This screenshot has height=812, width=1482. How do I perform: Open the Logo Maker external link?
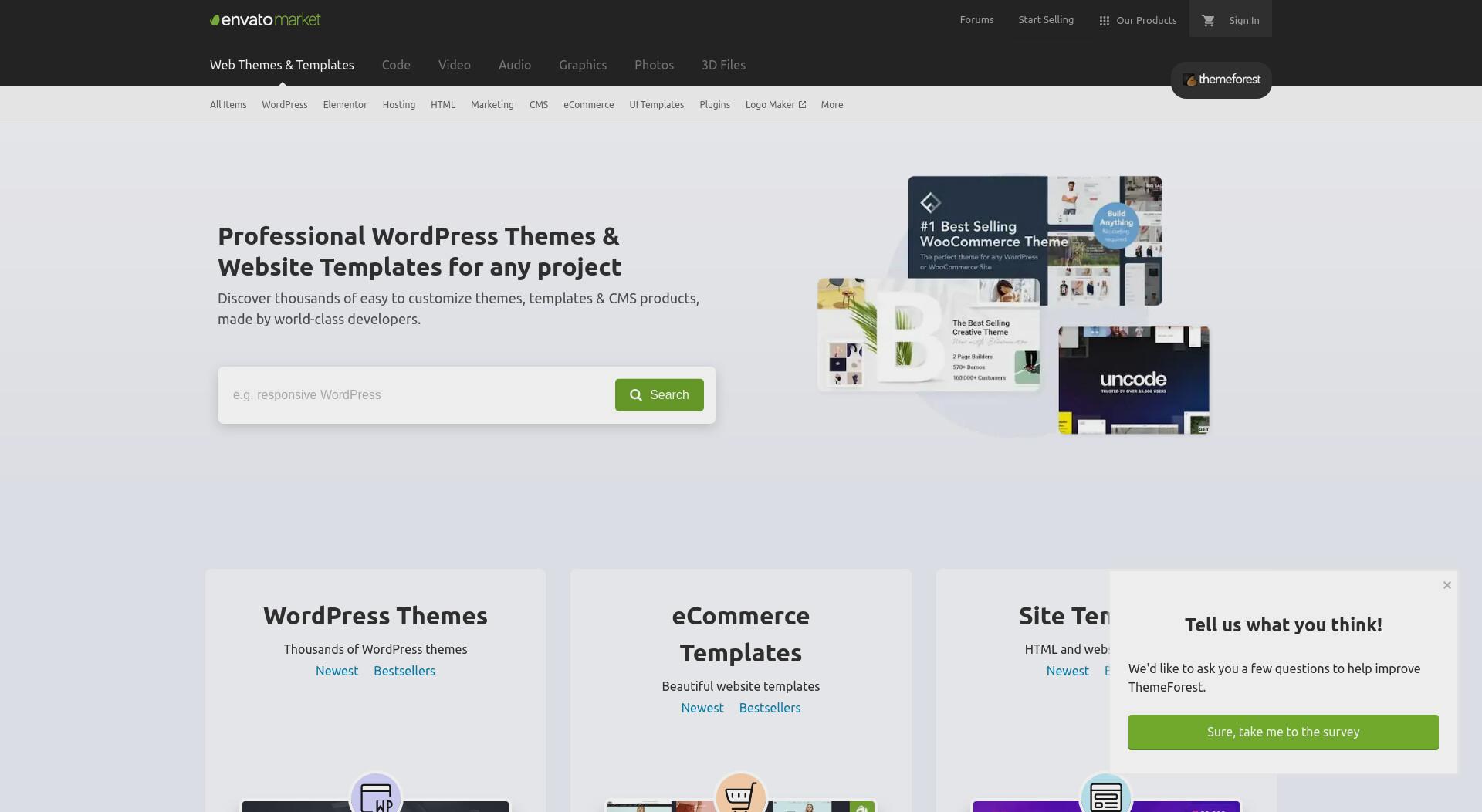776,105
